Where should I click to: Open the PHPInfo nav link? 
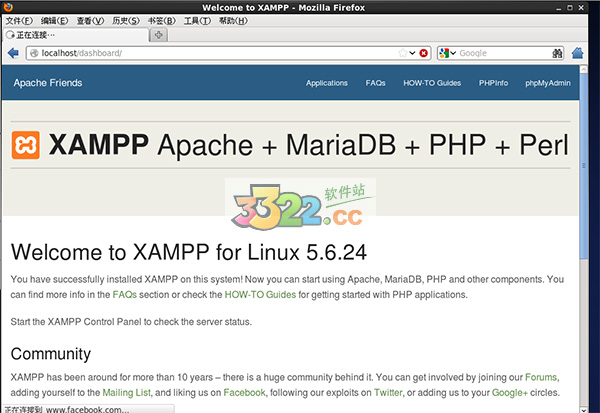pyautogui.click(x=494, y=83)
